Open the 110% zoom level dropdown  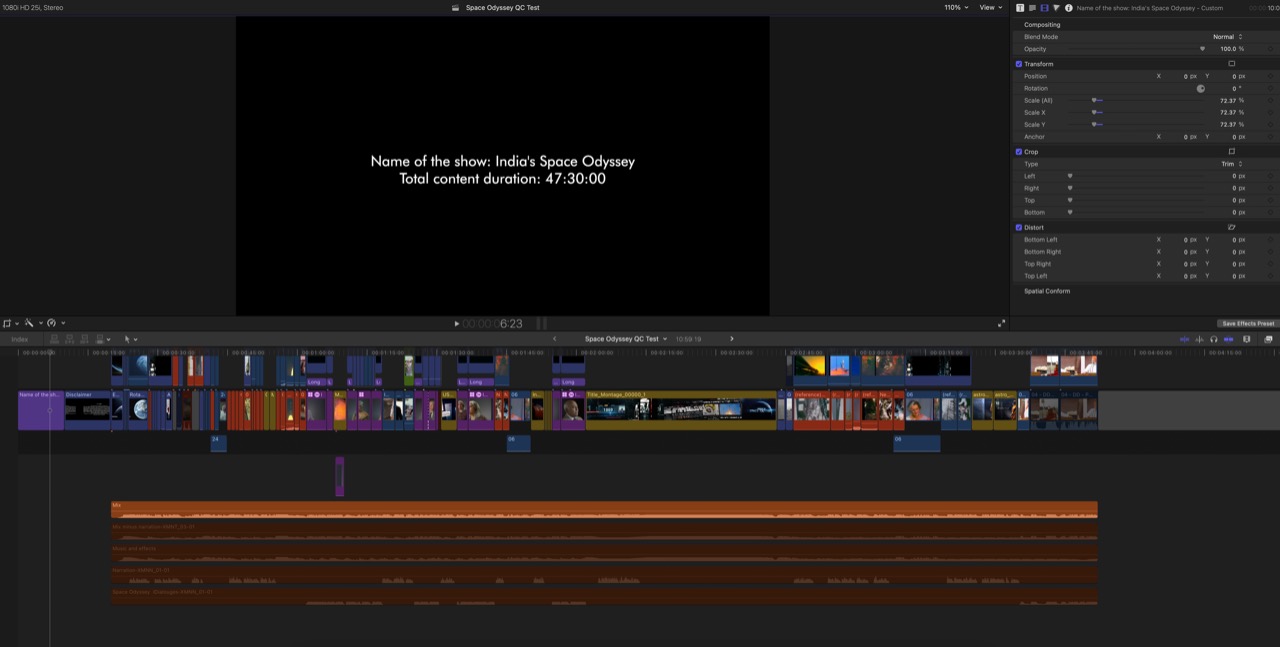tap(954, 7)
